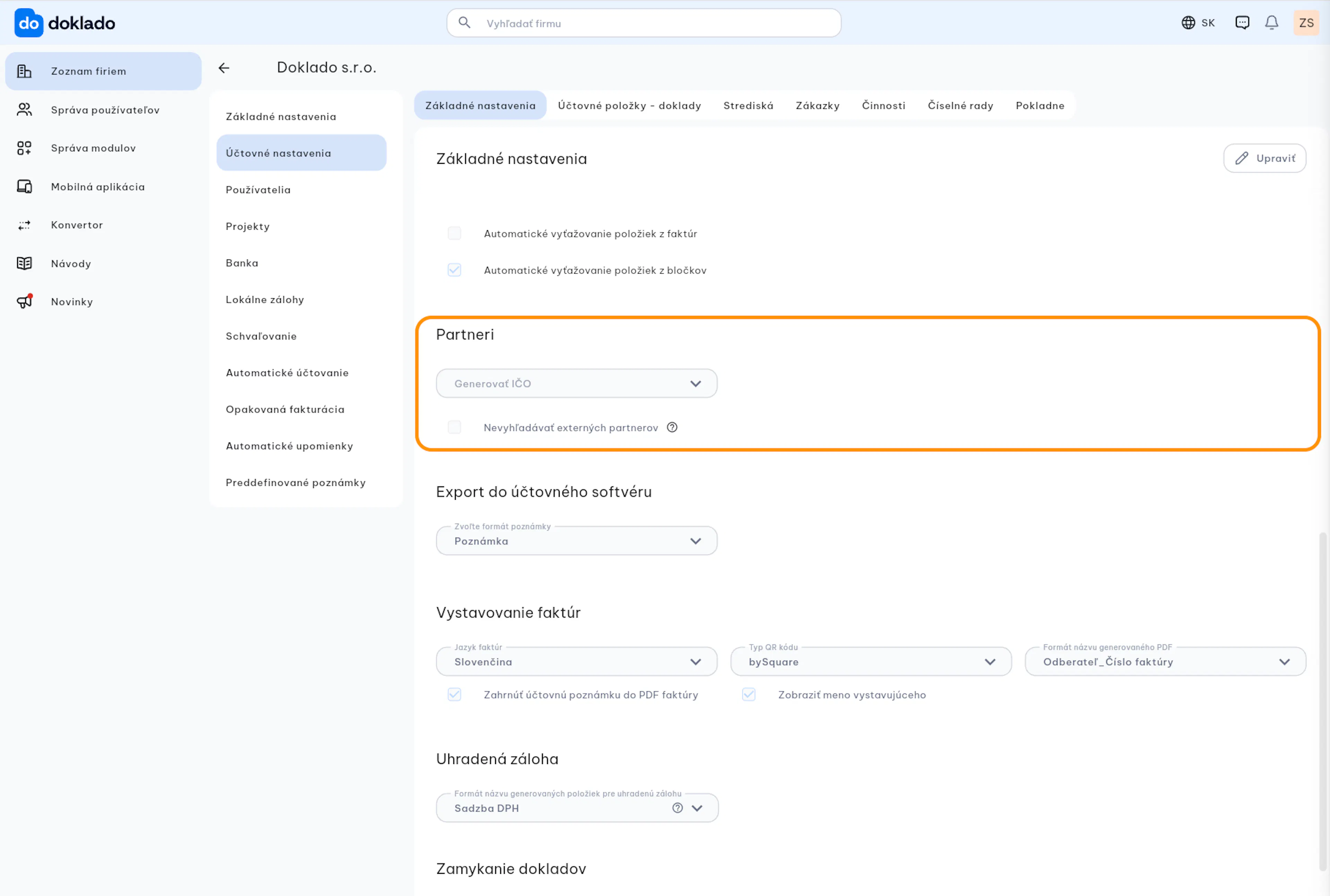The image size is (1330, 896).
Task: Switch to the Strediská tab
Action: (x=748, y=106)
